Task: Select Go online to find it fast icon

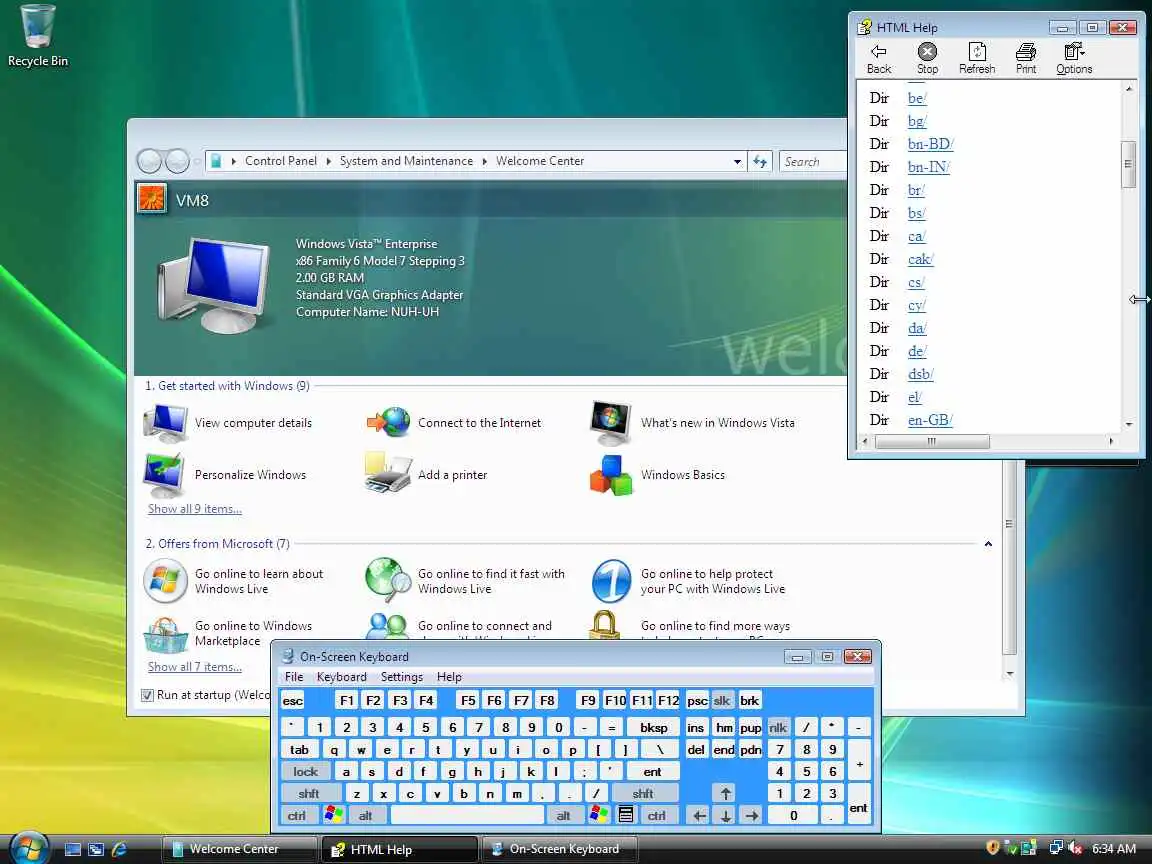Action: point(388,580)
